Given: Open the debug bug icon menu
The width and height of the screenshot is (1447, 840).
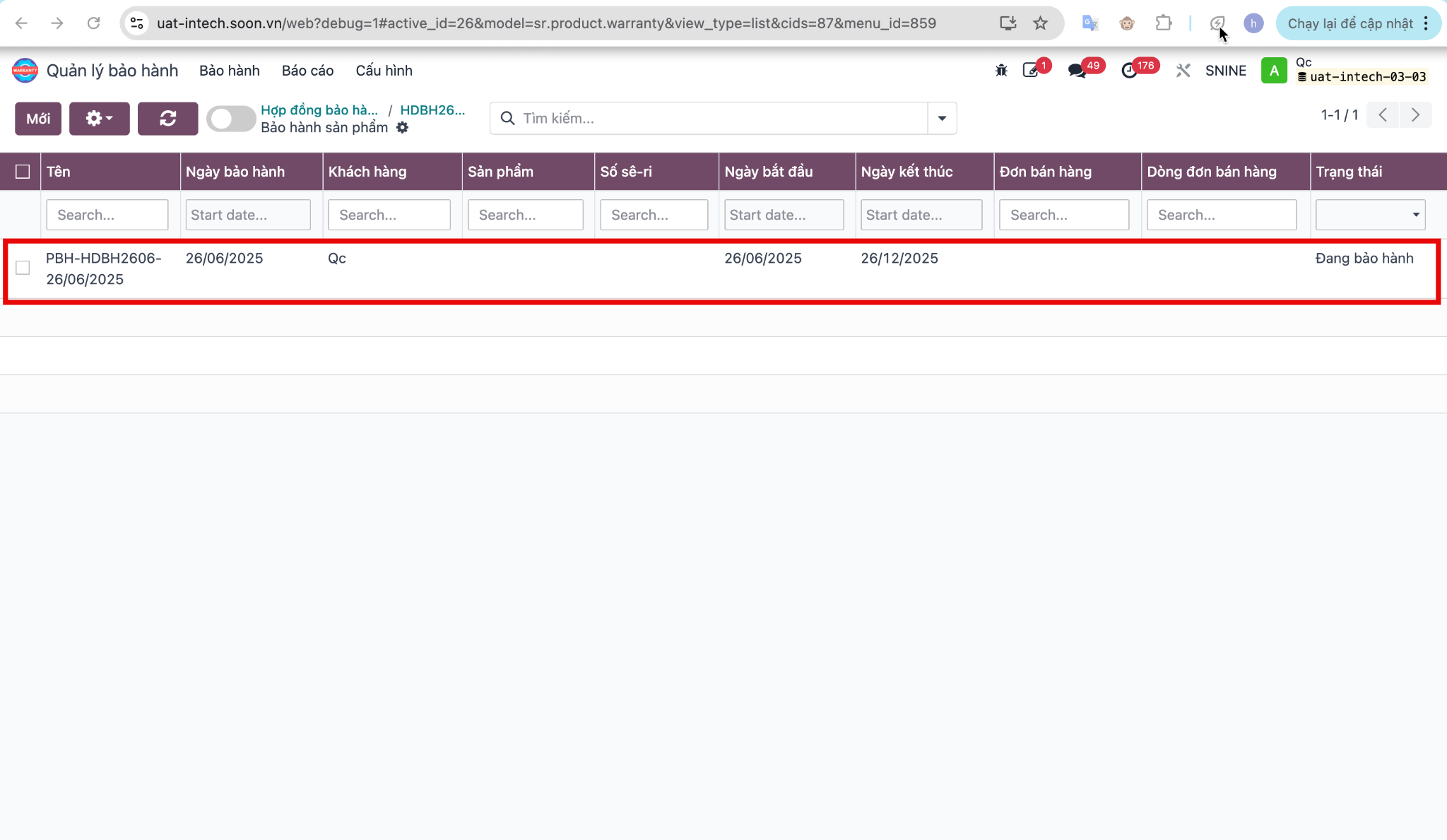Looking at the screenshot, I should (x=1001, y=71).
